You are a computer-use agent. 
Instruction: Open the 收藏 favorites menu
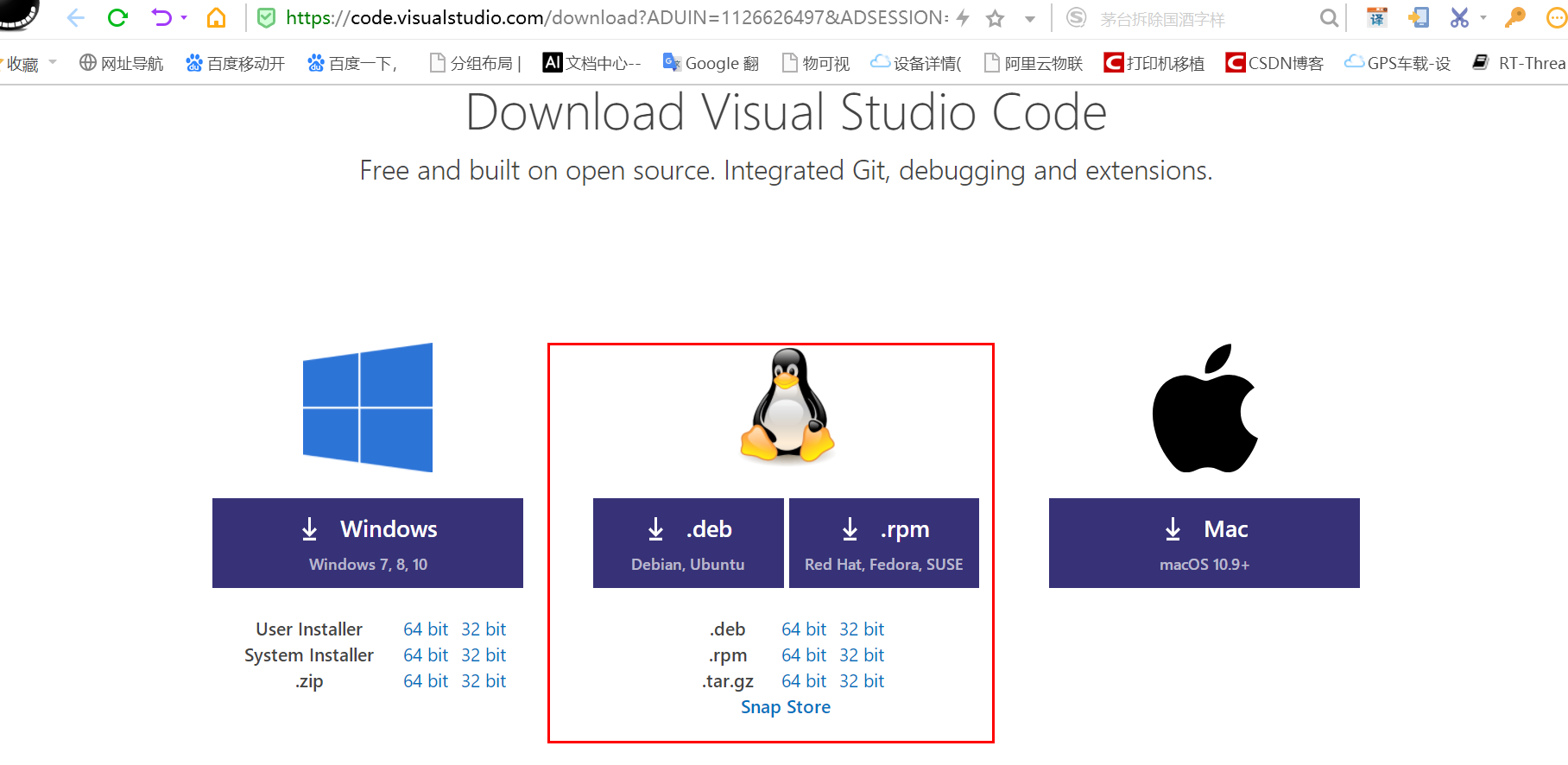tap(22, 64)
